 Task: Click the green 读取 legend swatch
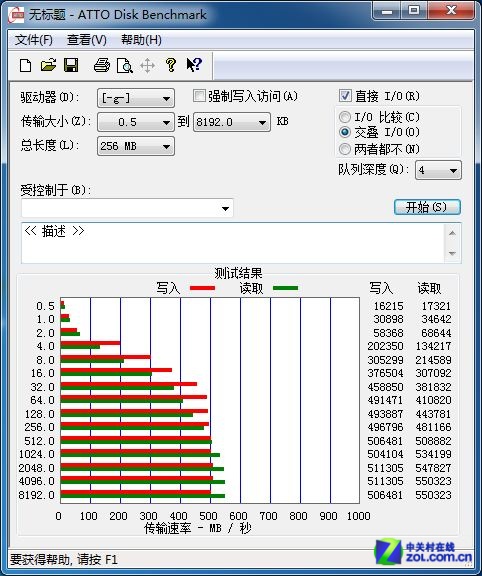coord(285,288)
